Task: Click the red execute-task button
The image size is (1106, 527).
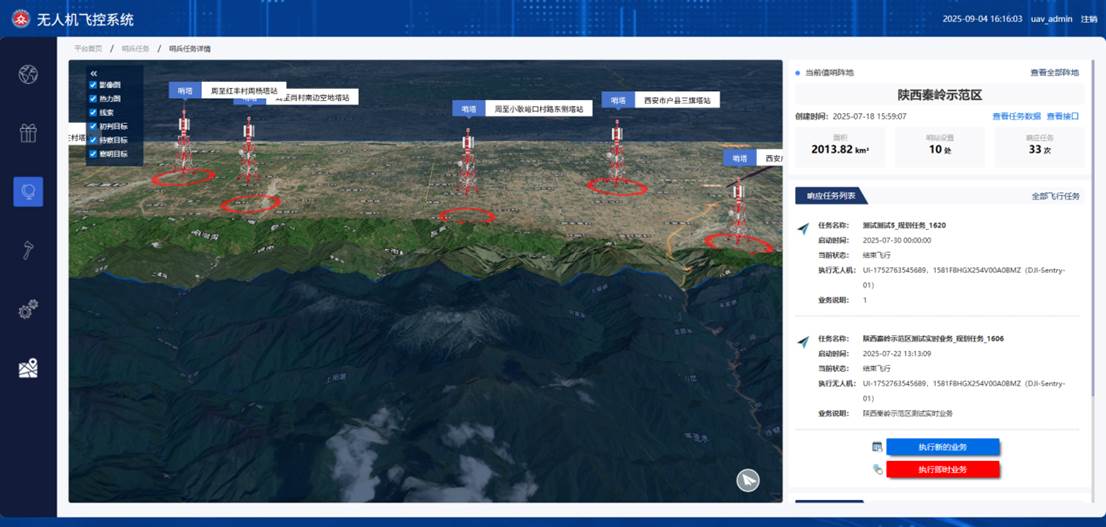Action: click(942, 469)
